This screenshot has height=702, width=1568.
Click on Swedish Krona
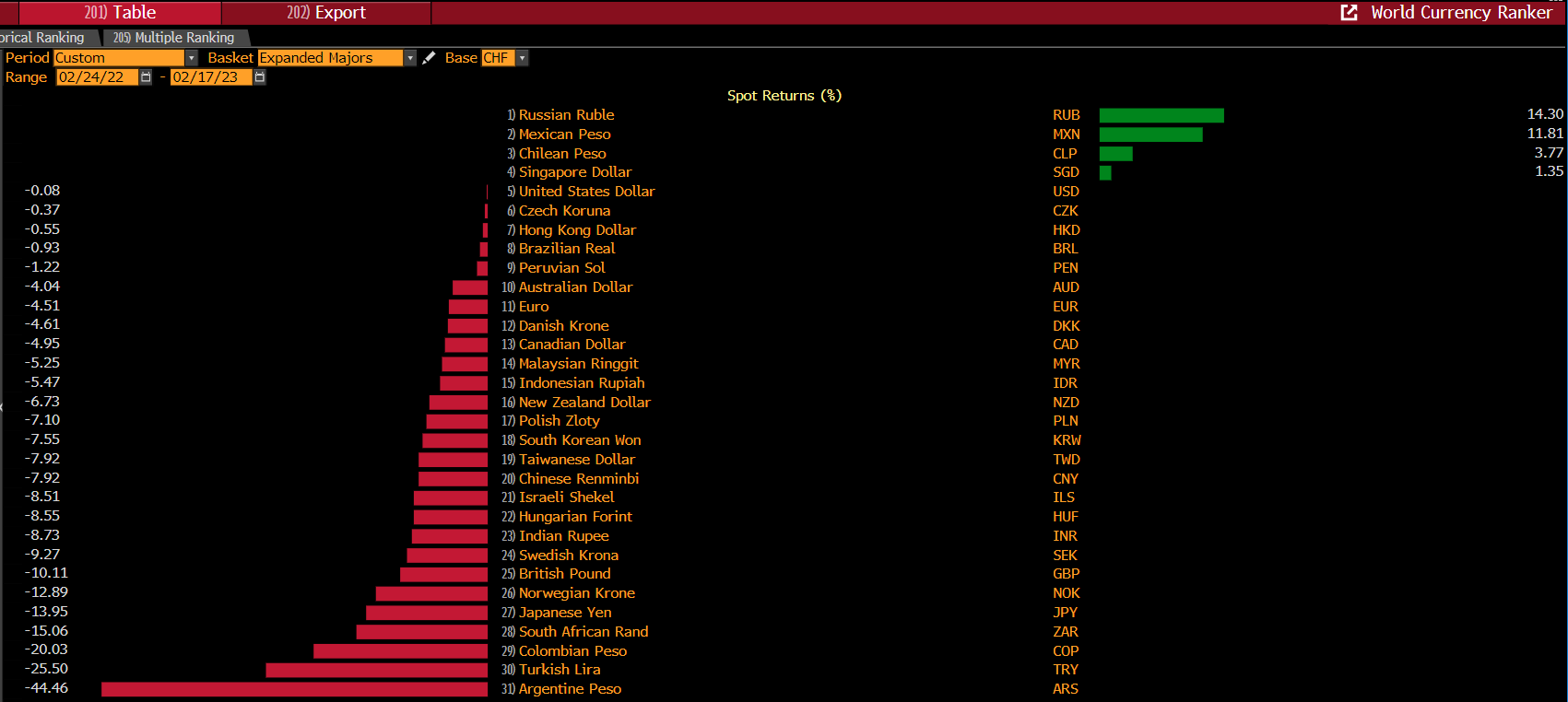(x=569, y=556)
